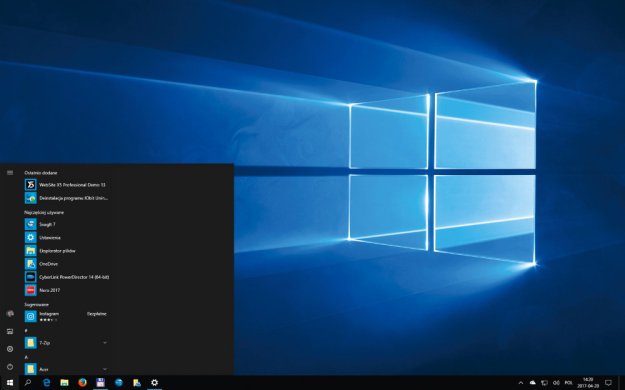Click the POL language indicator
625x390 pixels.
pos(569,383)
